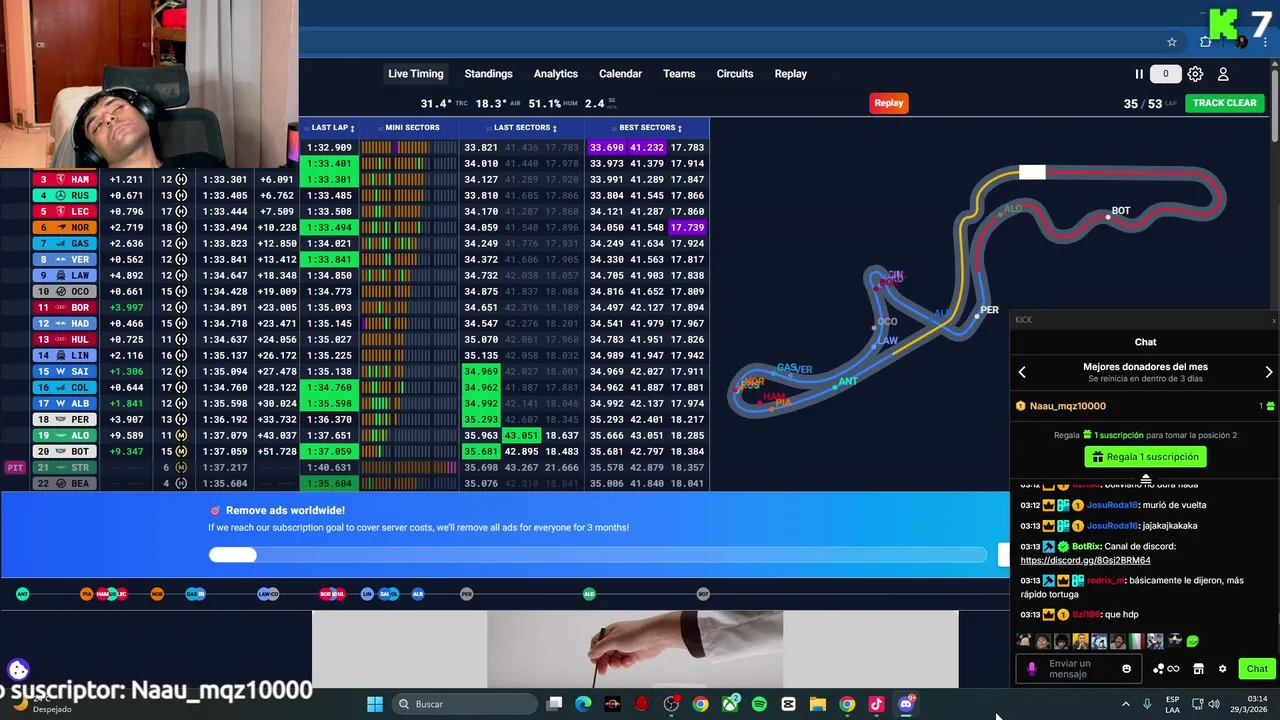Open the chat shop store icon
1280x720 pixels.
pyautogui.click(x=1198, y=669)
